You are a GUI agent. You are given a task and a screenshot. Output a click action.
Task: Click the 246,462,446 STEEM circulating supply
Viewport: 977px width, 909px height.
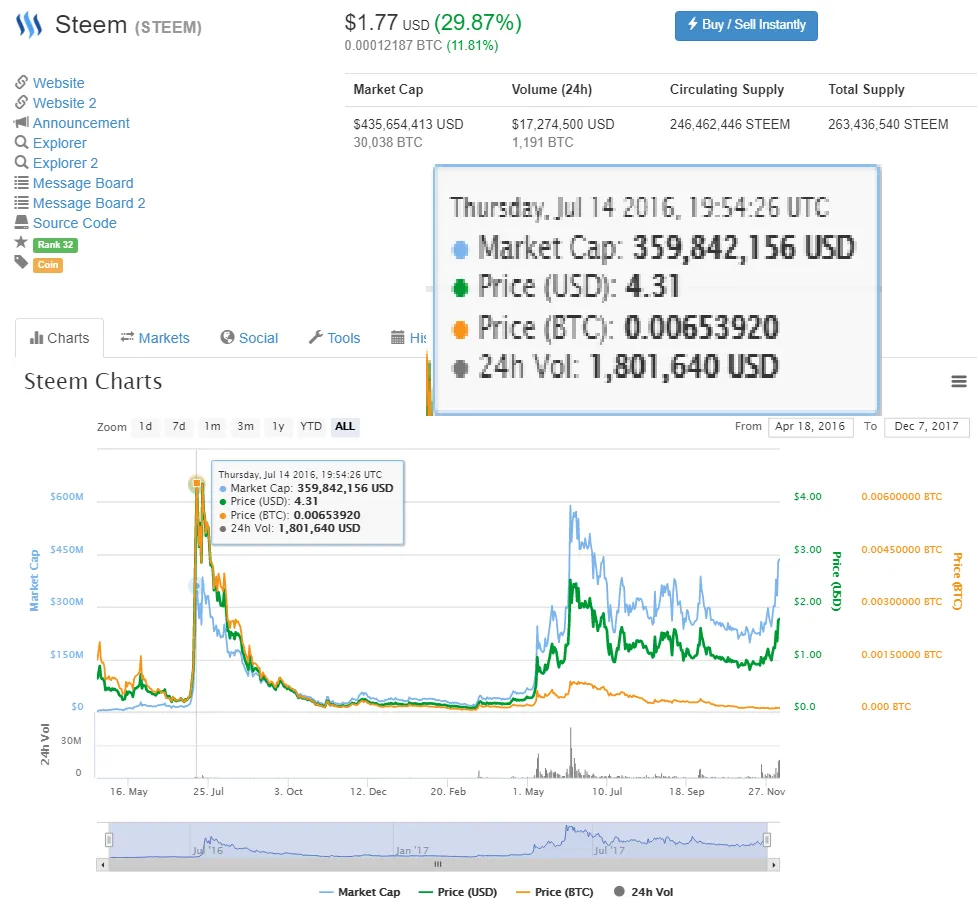click(730, 125)
